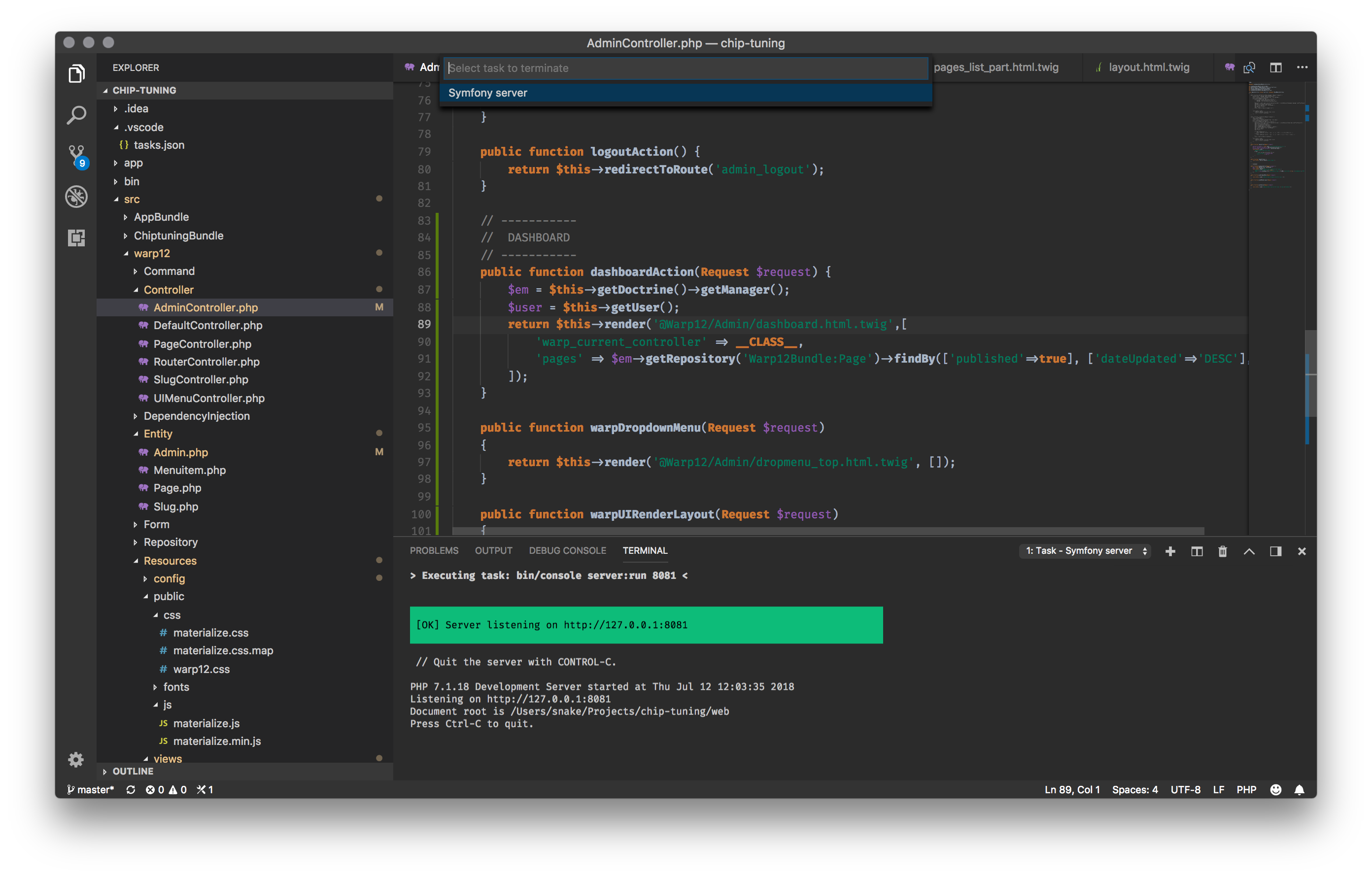Expand the OUTLINE section
The image size is (1372, 877).
coord(133,771)
